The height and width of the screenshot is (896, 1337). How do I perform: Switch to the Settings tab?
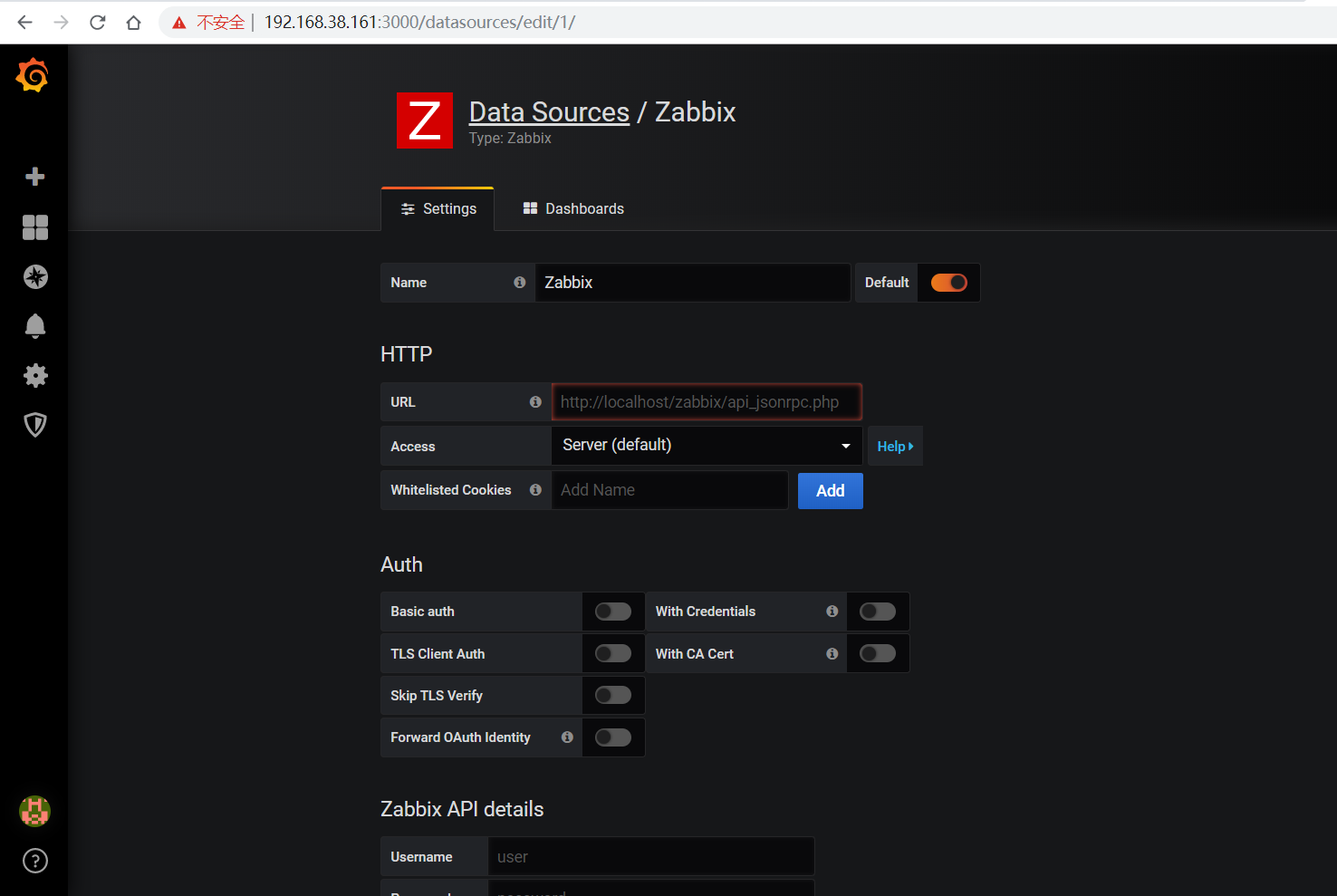pos(438,209)
